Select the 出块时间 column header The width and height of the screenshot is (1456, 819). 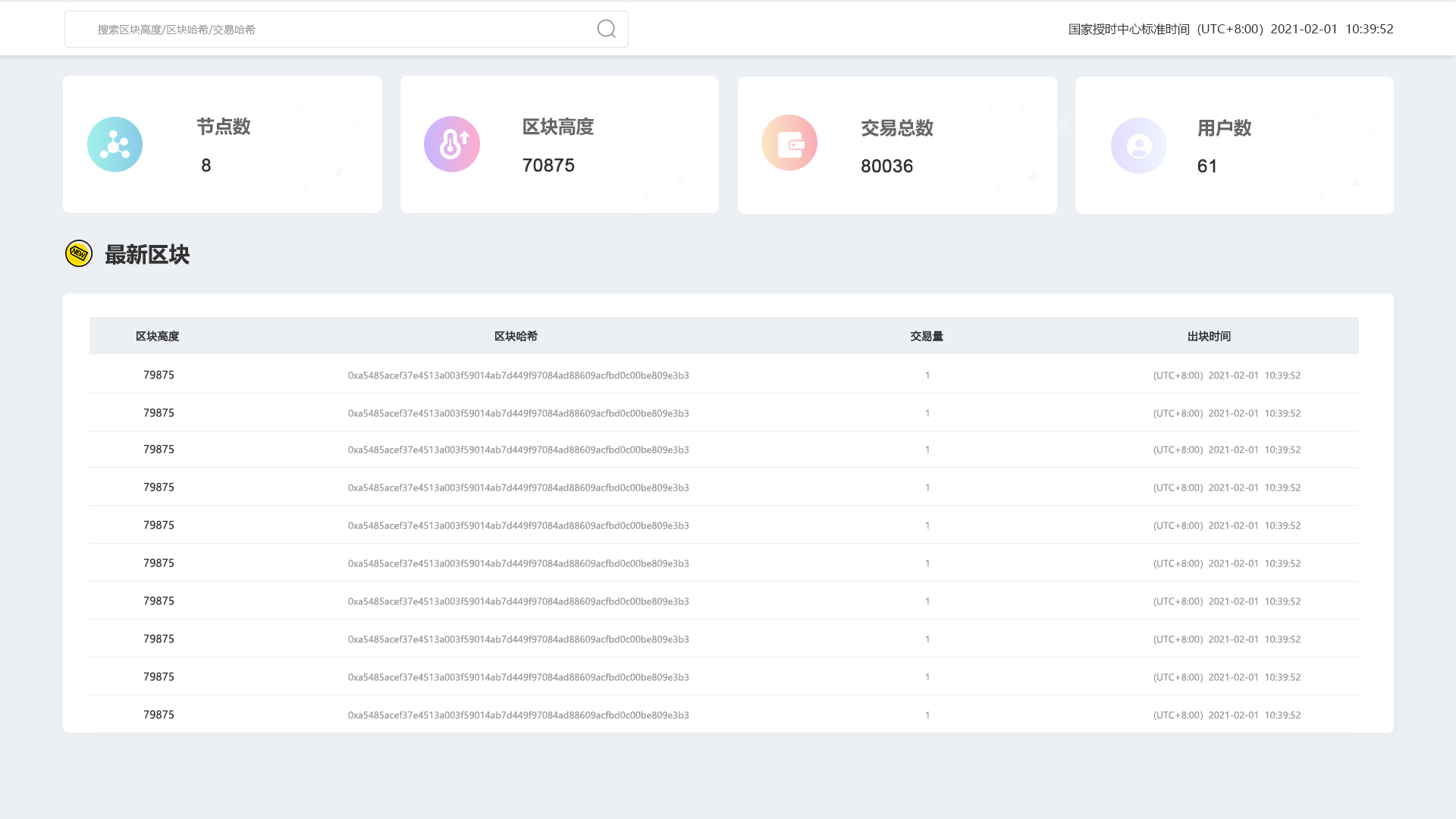1209,336
